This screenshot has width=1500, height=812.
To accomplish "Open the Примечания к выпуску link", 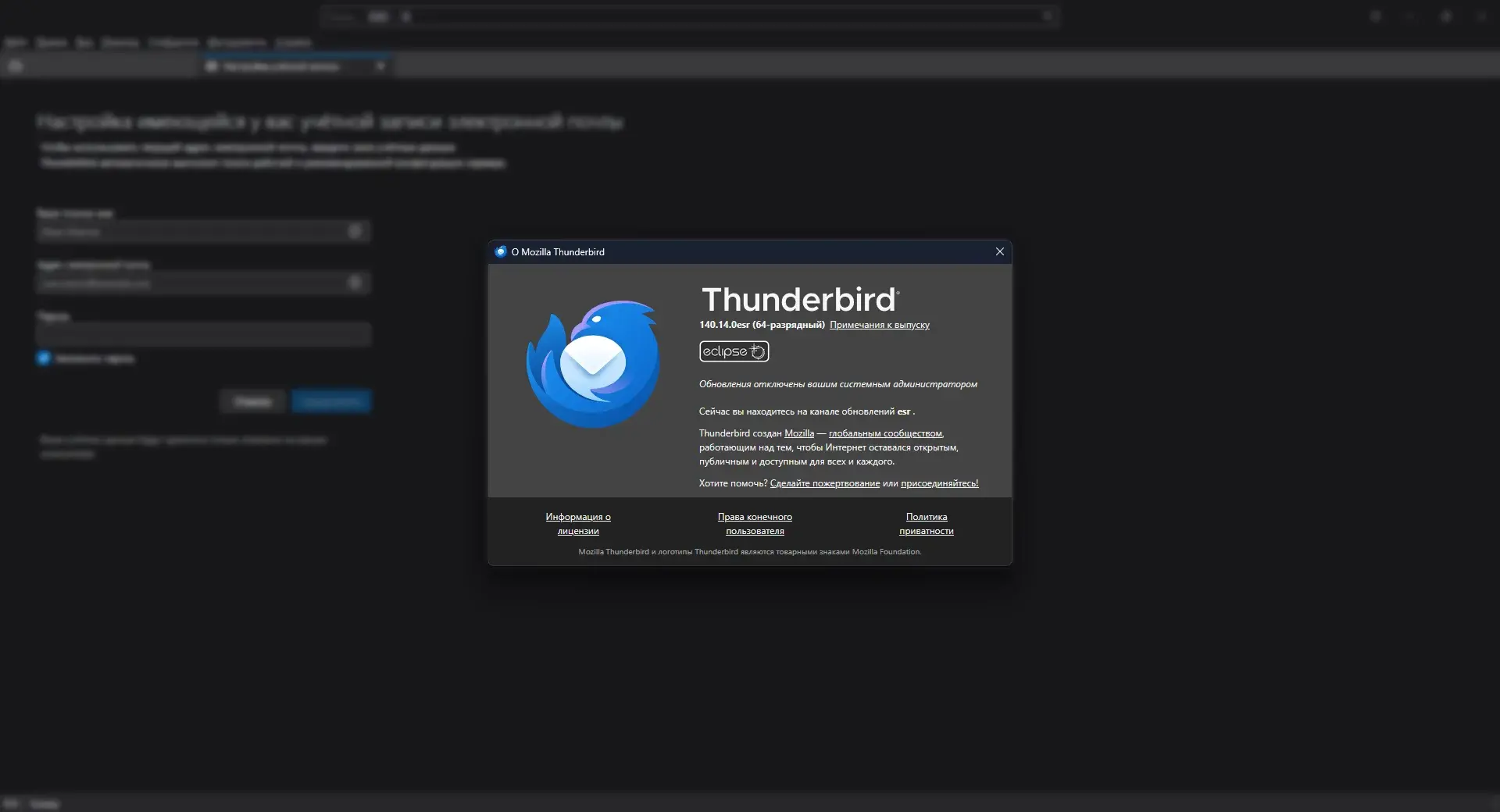I will click(879, 325).
